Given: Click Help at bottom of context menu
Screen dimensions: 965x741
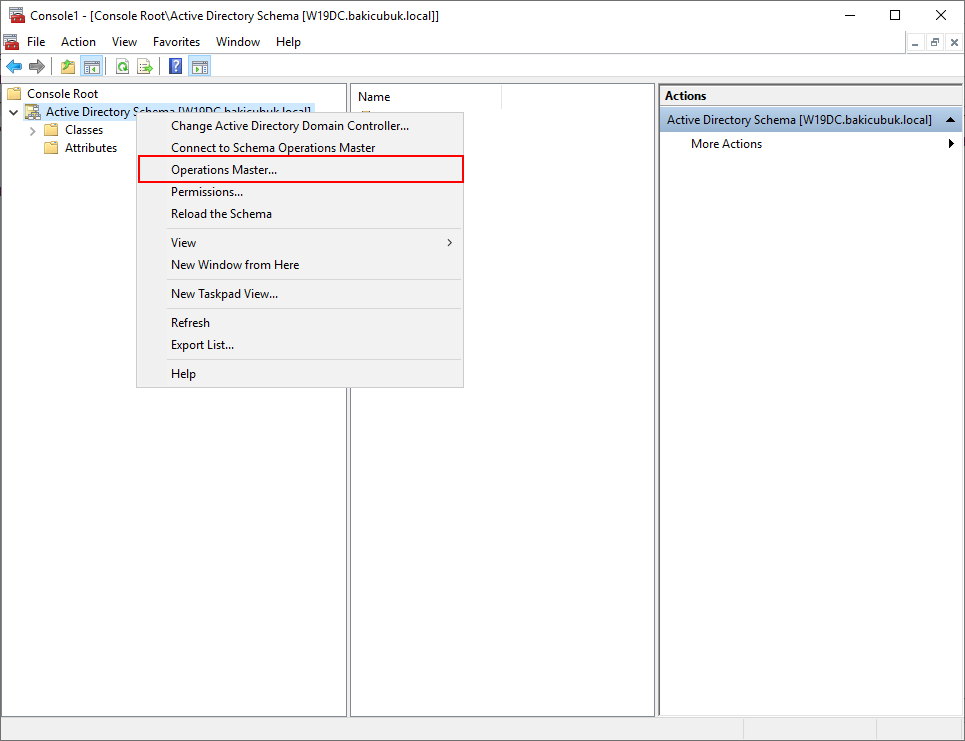Looking at the screenshot, I should pyautogui.click(x=300, y=374).
